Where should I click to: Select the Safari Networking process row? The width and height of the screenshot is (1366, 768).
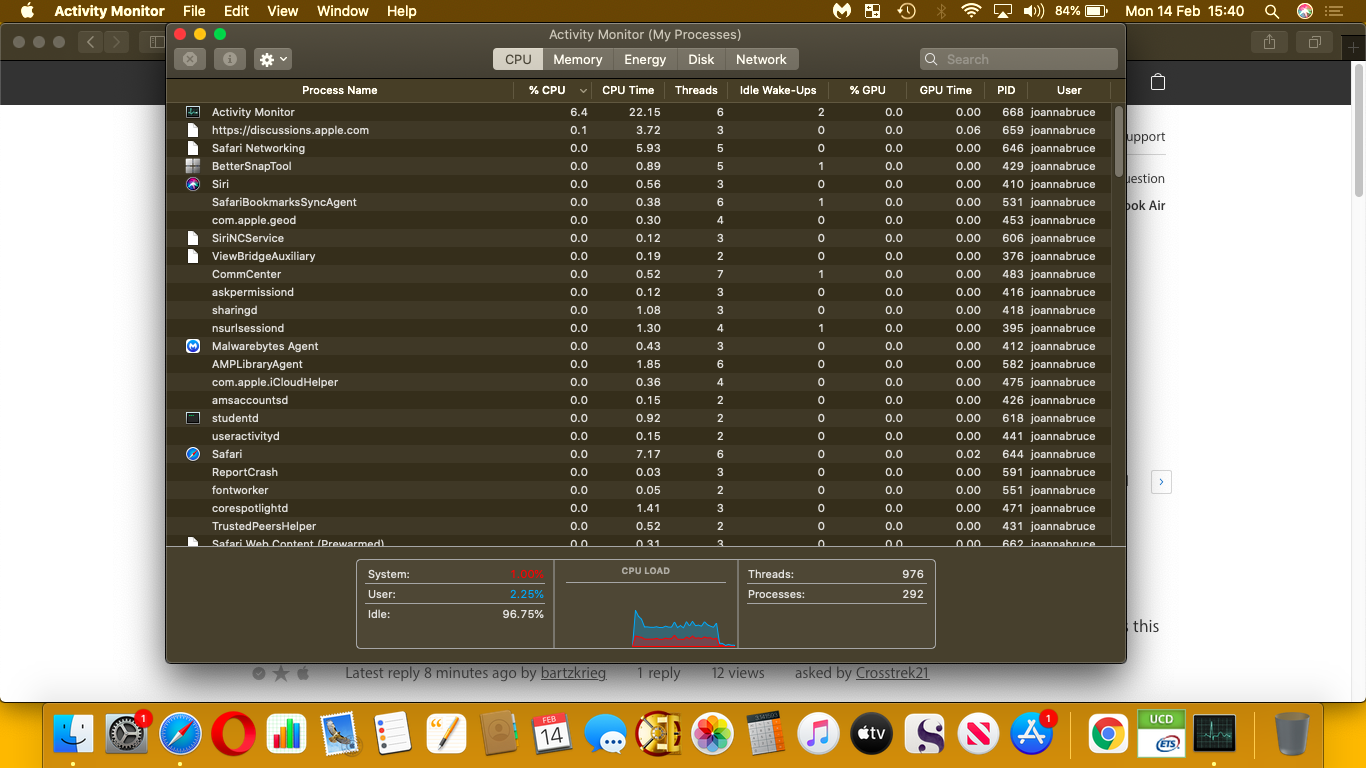(638, 148)
